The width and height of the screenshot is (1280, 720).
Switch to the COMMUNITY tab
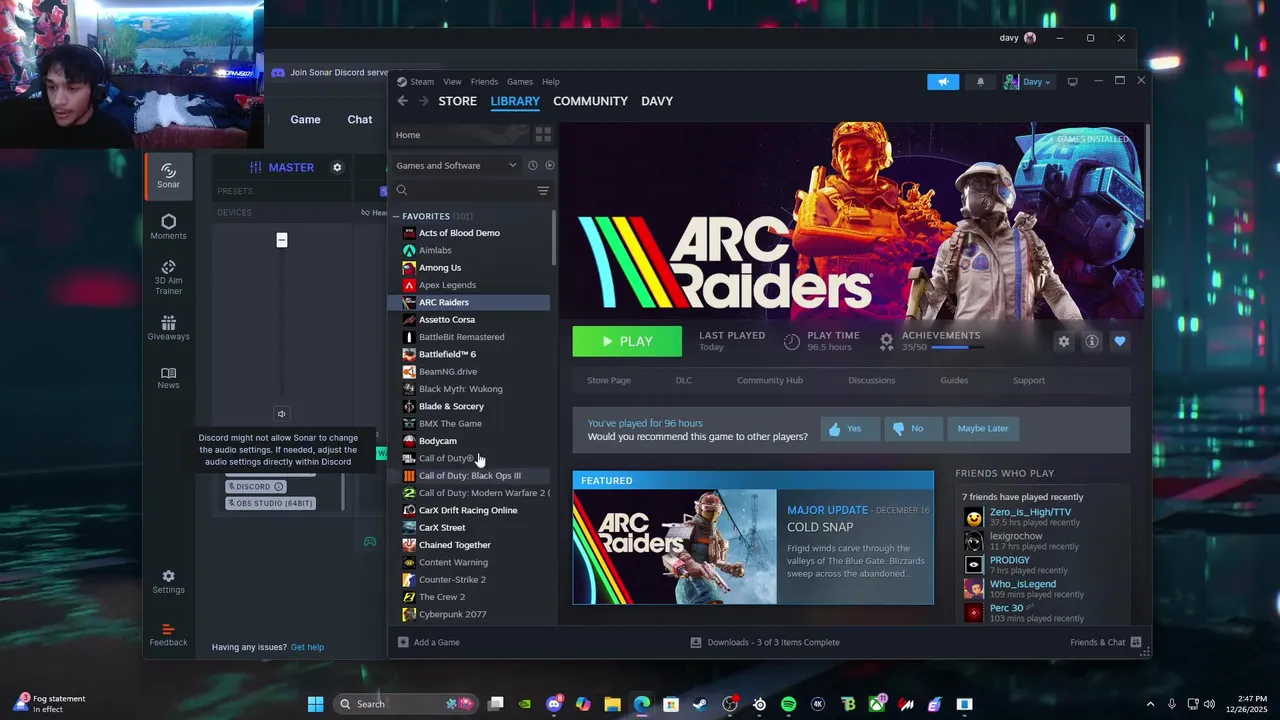point(590,101)
